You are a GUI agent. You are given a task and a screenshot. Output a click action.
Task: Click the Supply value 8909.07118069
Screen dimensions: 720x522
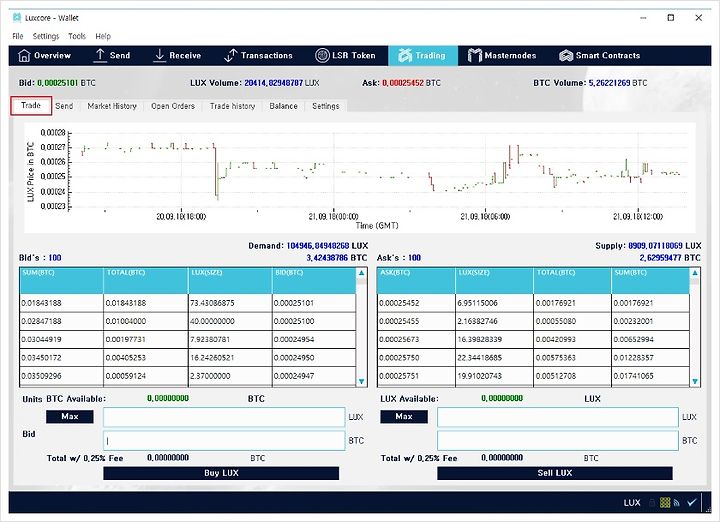point(655,246)
